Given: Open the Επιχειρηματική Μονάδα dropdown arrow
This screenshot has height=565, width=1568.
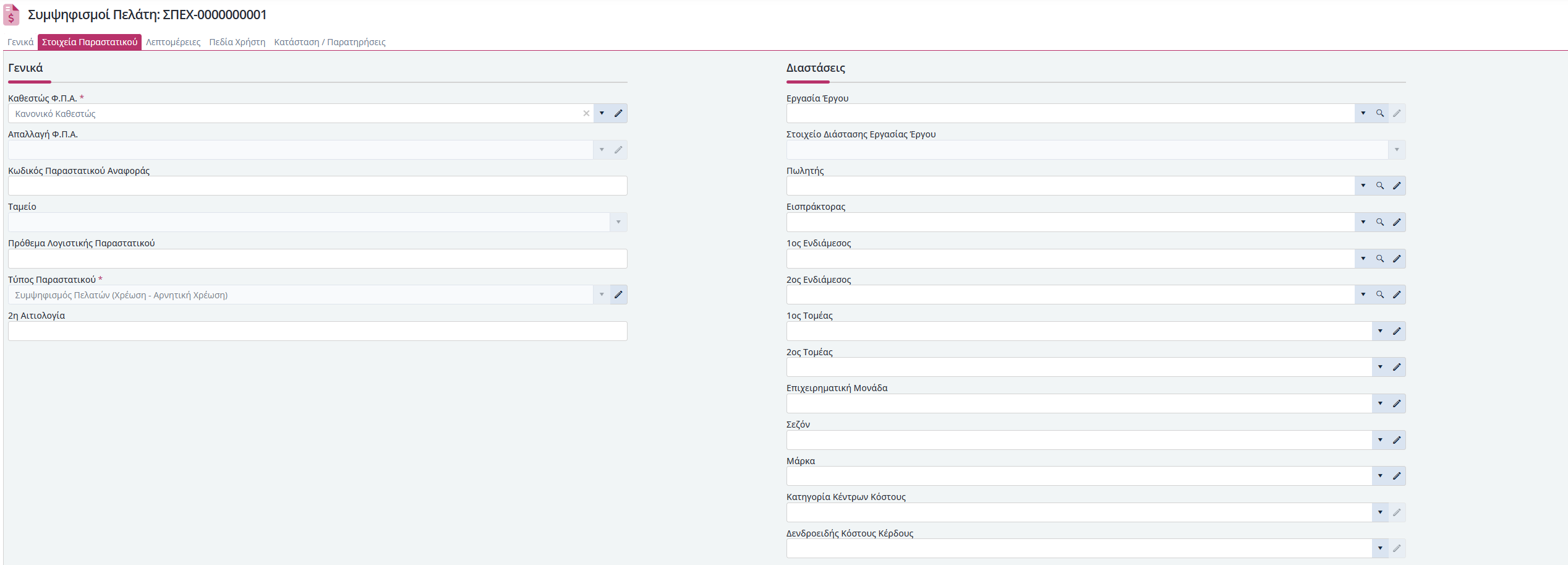Looking at the screenshot, I should click(1380, 403).
